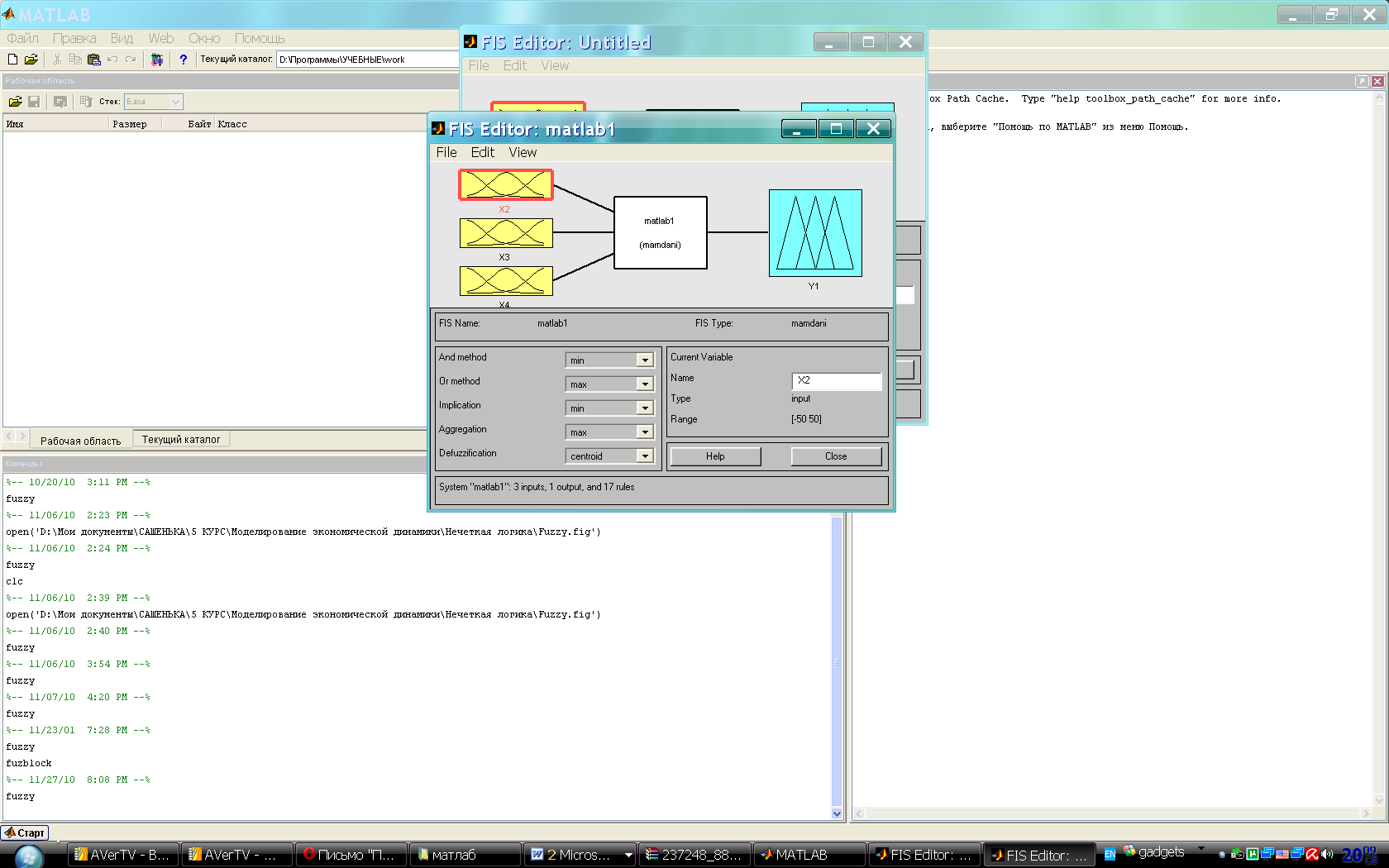This screenshot has width=1389, height=868.
Task: Click the fuzblock command history entry
Action: (x=29, y=763)
